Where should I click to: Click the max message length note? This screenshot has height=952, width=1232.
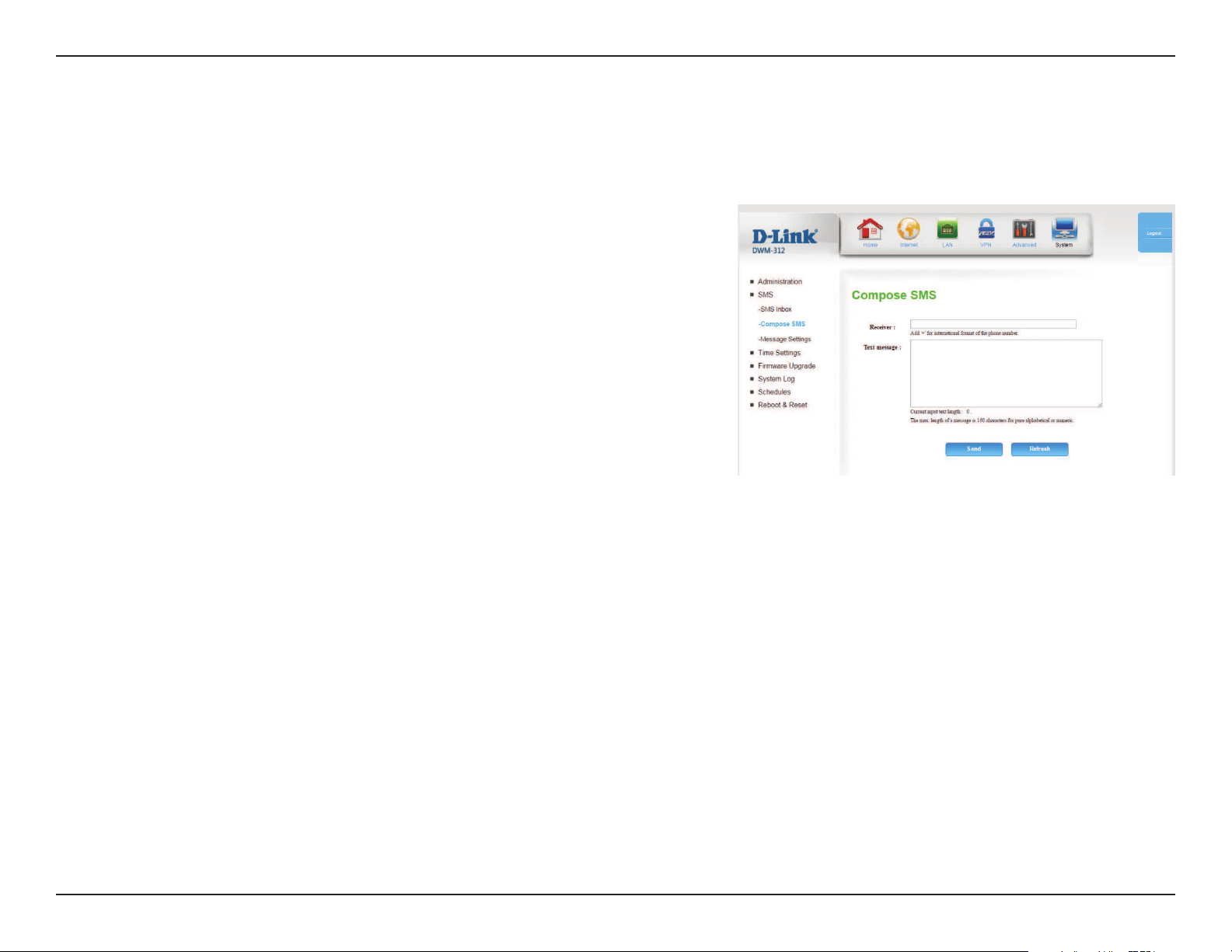992,420
